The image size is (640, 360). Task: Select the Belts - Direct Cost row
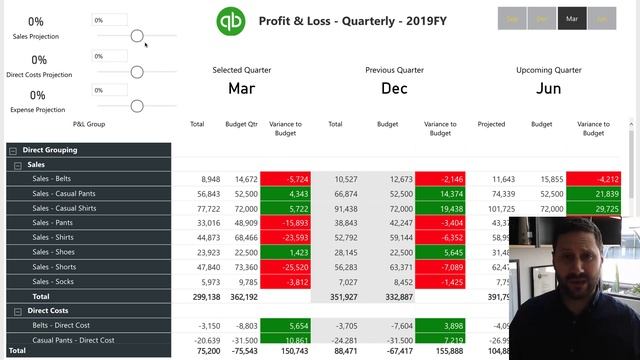click(x=89, y=325)
